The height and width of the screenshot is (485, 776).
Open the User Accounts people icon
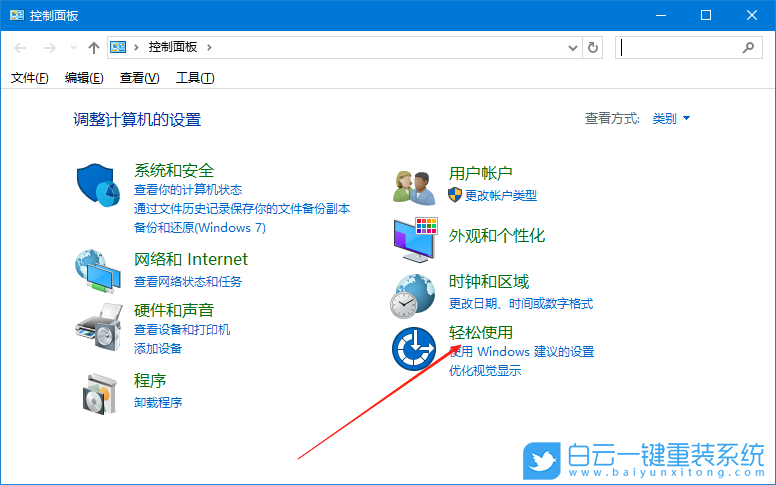click(x=414, y=188)
